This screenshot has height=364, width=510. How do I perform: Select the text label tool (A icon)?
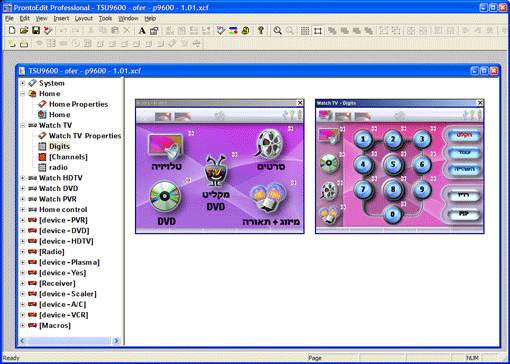click(142, 31)
